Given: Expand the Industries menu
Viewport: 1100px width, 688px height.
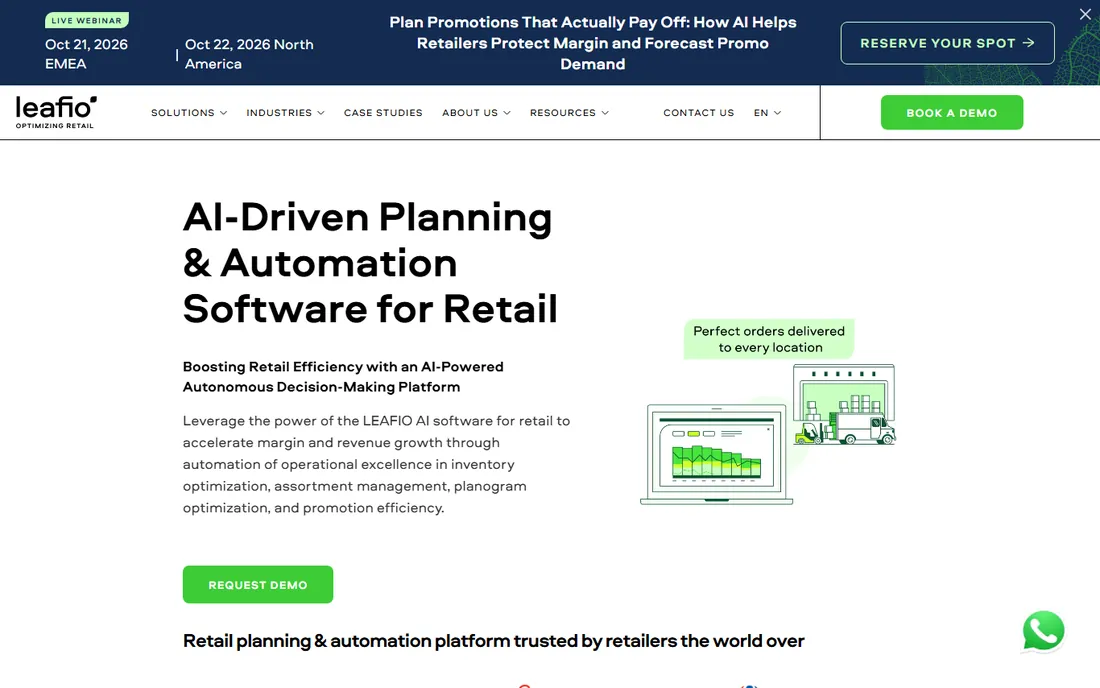Looking at the screenshot, I should click(x=285, y=113).
